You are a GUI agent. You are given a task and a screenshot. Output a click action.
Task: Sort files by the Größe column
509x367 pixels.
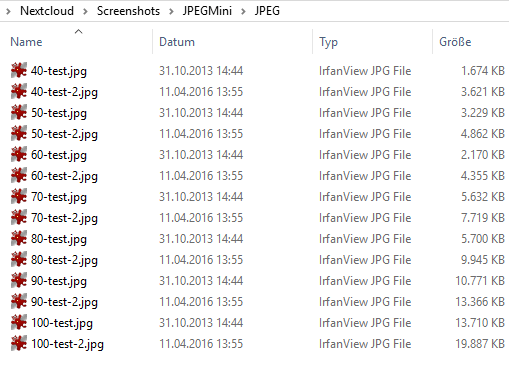pyautogui.click(x=455, y=42)
